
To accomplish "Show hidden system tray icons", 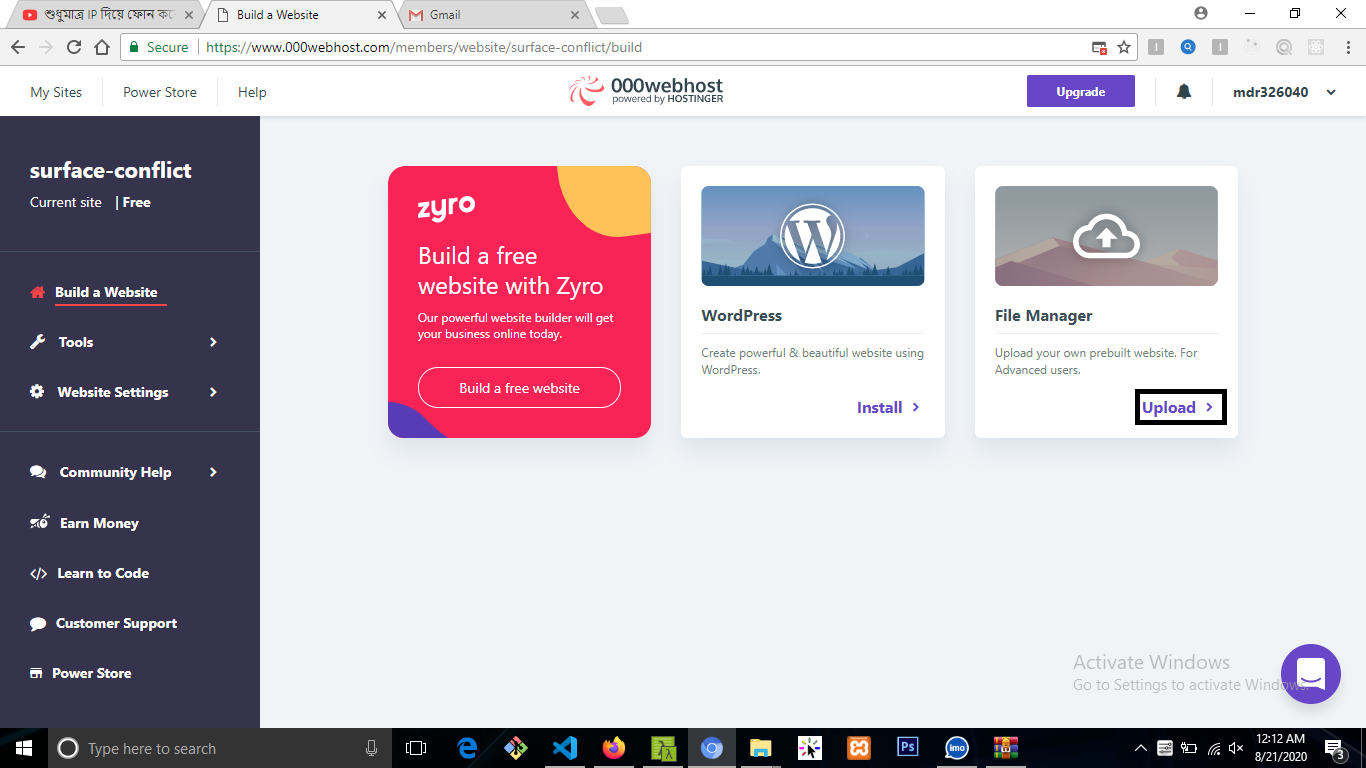I will pyautogui.click(x=1141, y=748).
